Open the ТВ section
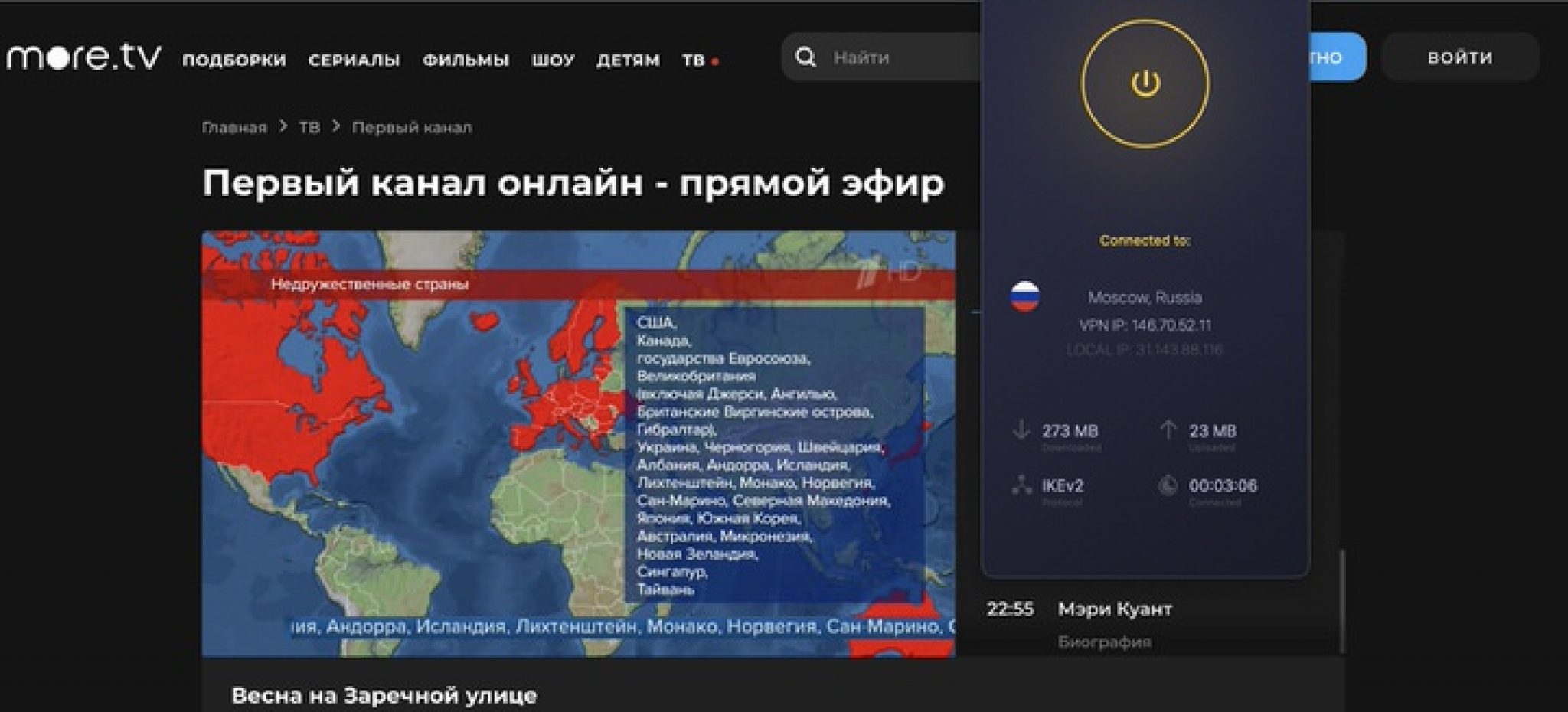Image resolution: width=1568 pixels, height=712 pixels. [x=694, y=60]
